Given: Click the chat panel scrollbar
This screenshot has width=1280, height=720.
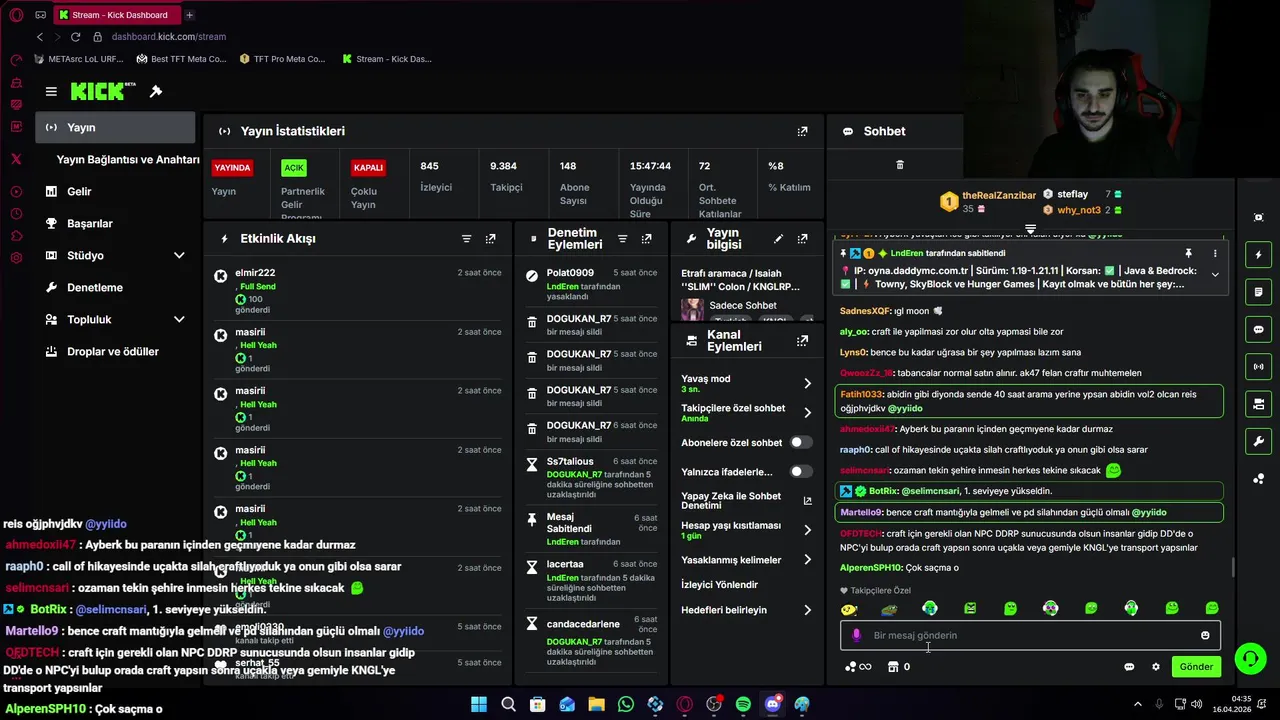Looking at the screenshot, I should [1233, 567].
